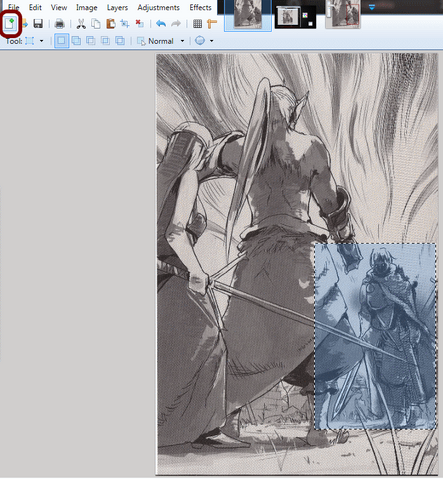Switch to the third image thumbnail with red box
Viewport: 443px width, 479px height.
343,15
